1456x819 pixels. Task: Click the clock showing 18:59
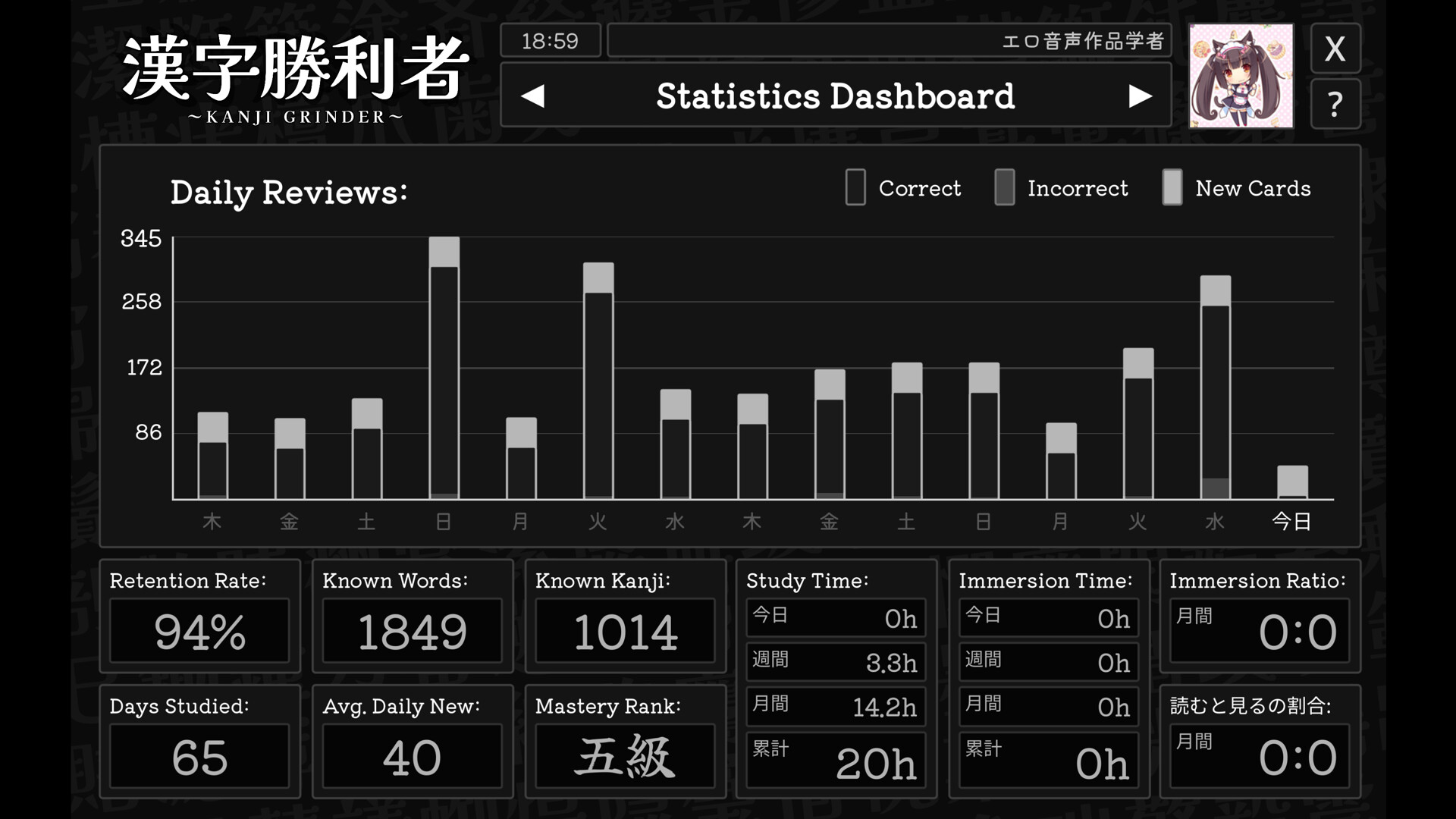[551, 40]
